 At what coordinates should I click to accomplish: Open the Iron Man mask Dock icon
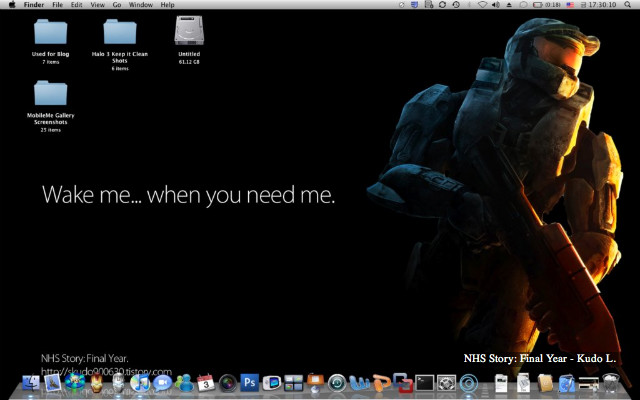click(x=96, y=383)
